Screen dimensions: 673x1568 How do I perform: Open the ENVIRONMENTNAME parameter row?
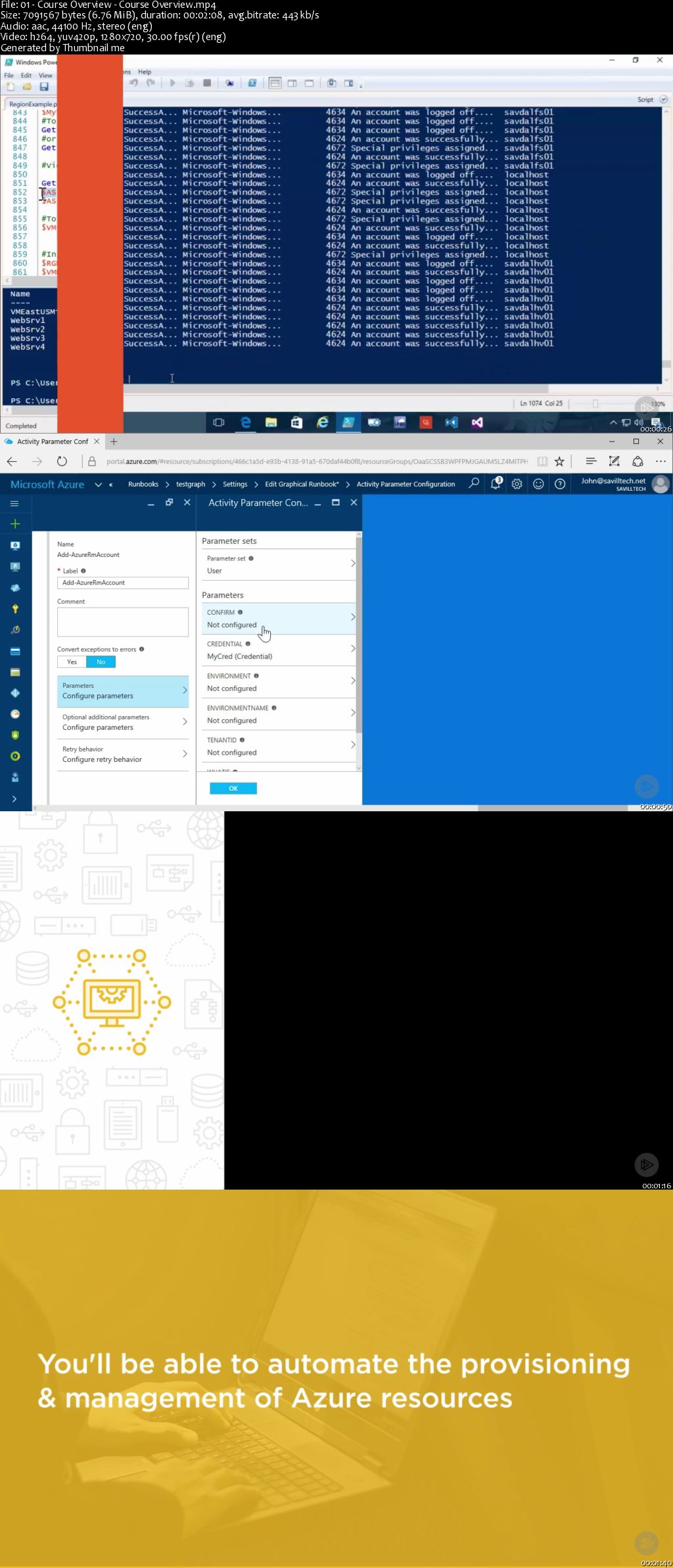[279, 714]
